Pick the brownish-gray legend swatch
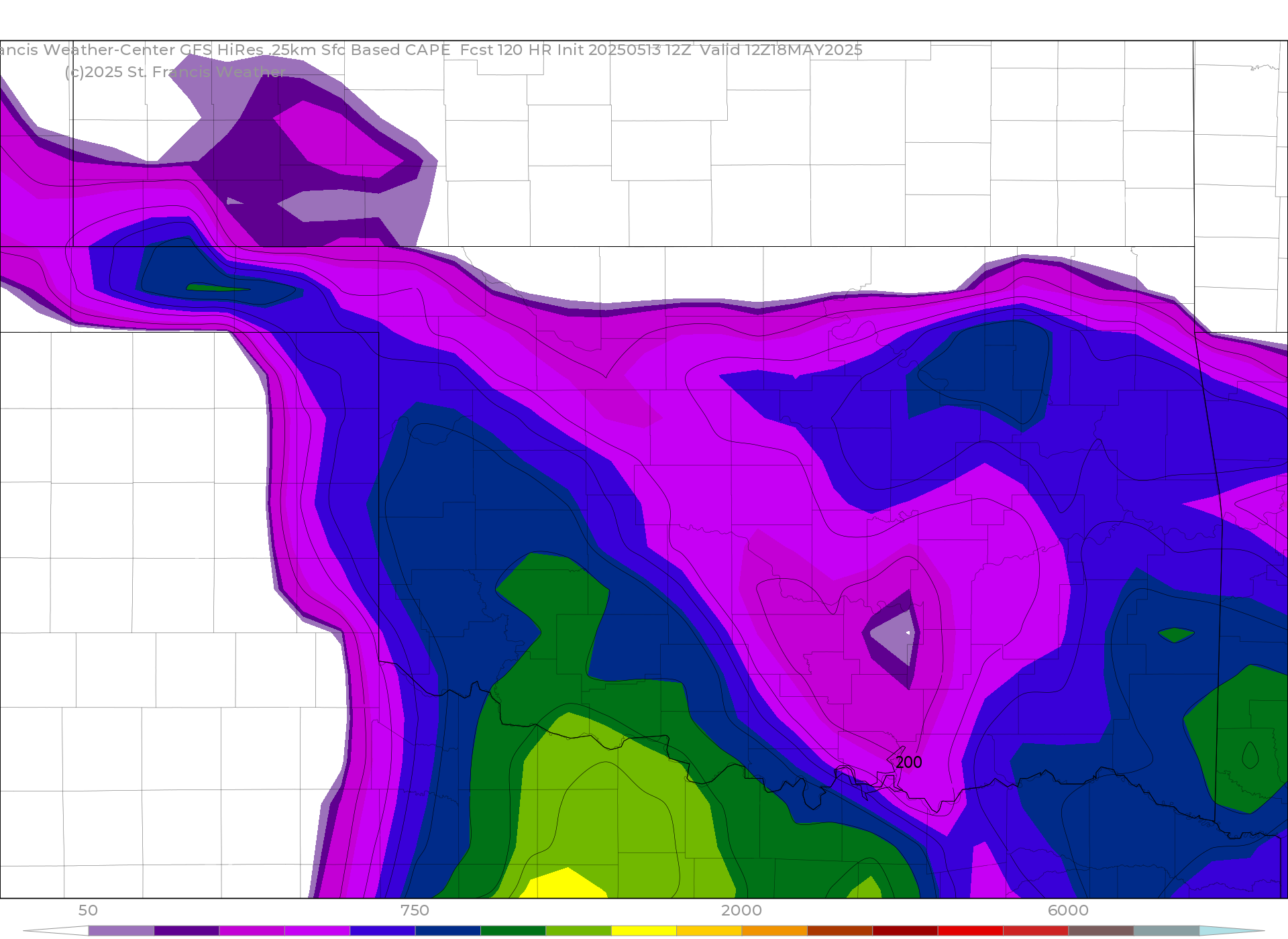 1101,931
